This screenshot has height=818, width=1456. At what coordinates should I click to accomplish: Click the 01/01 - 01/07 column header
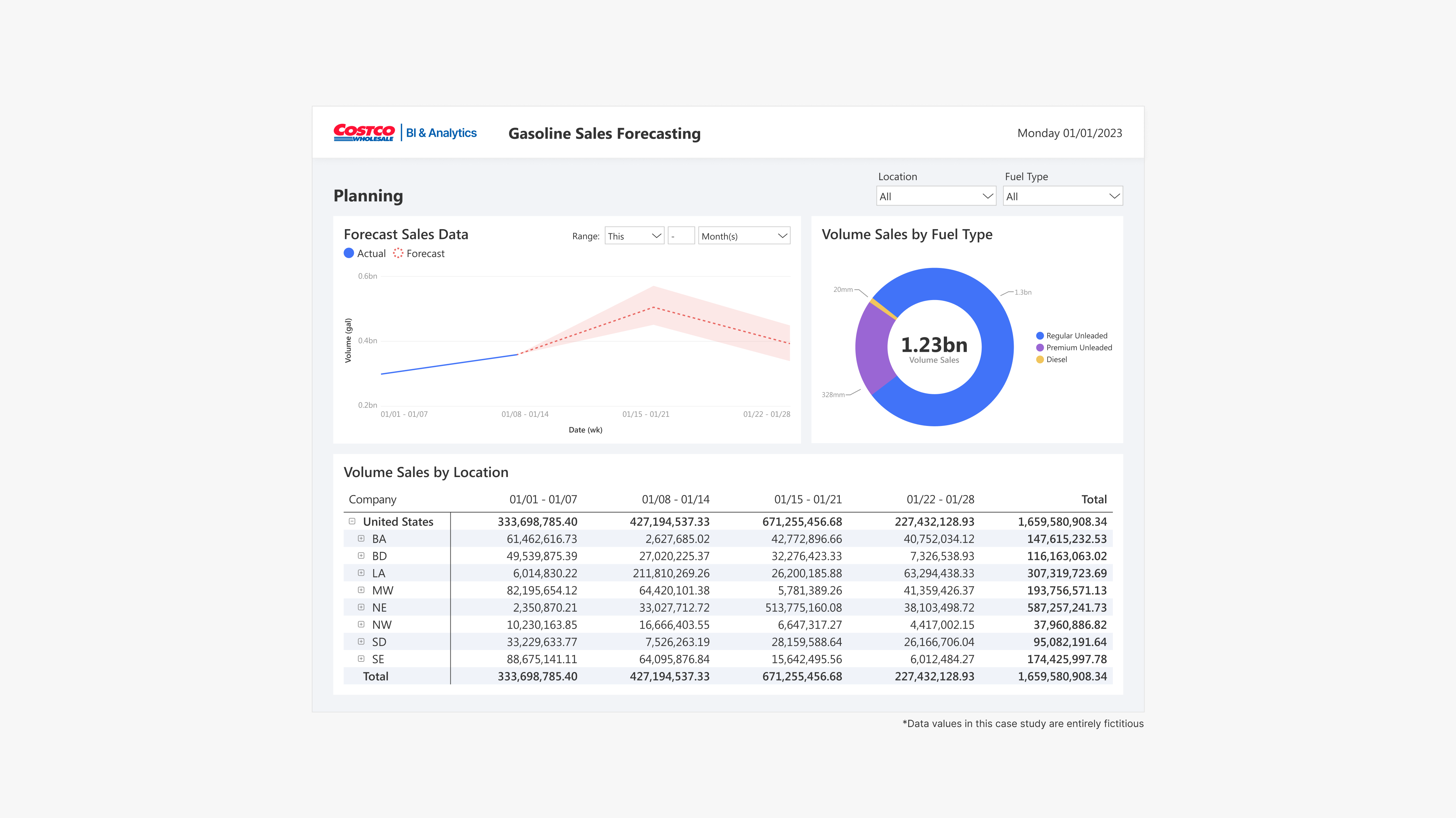click(543, 499)
